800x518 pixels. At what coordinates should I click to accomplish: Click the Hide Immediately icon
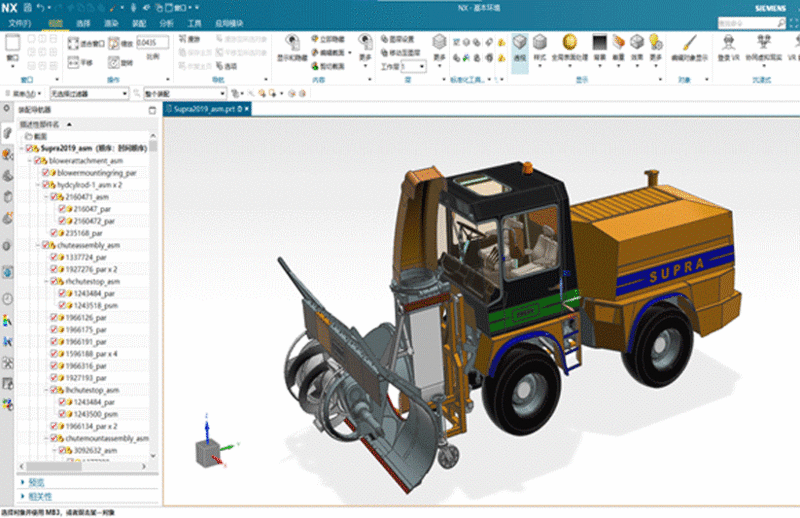click(315, 39)
